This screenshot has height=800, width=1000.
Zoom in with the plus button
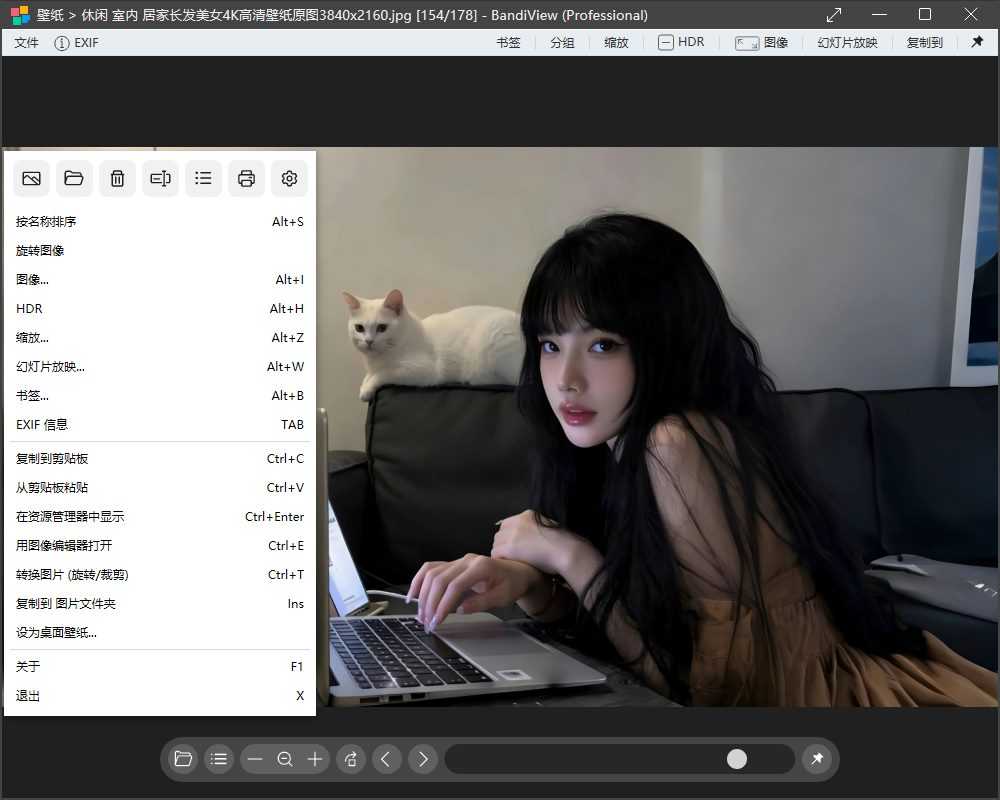pyautogui.click(x=315, y=759)
